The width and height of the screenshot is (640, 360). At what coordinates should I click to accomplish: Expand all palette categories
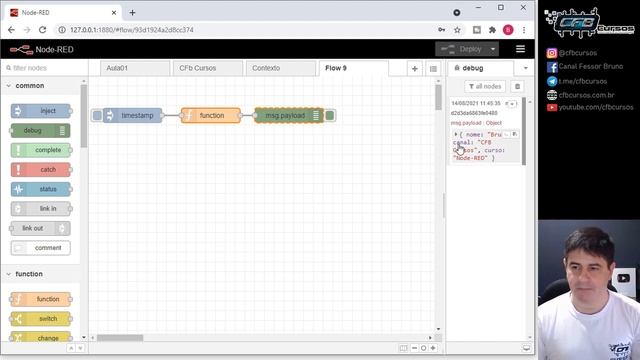80,348
